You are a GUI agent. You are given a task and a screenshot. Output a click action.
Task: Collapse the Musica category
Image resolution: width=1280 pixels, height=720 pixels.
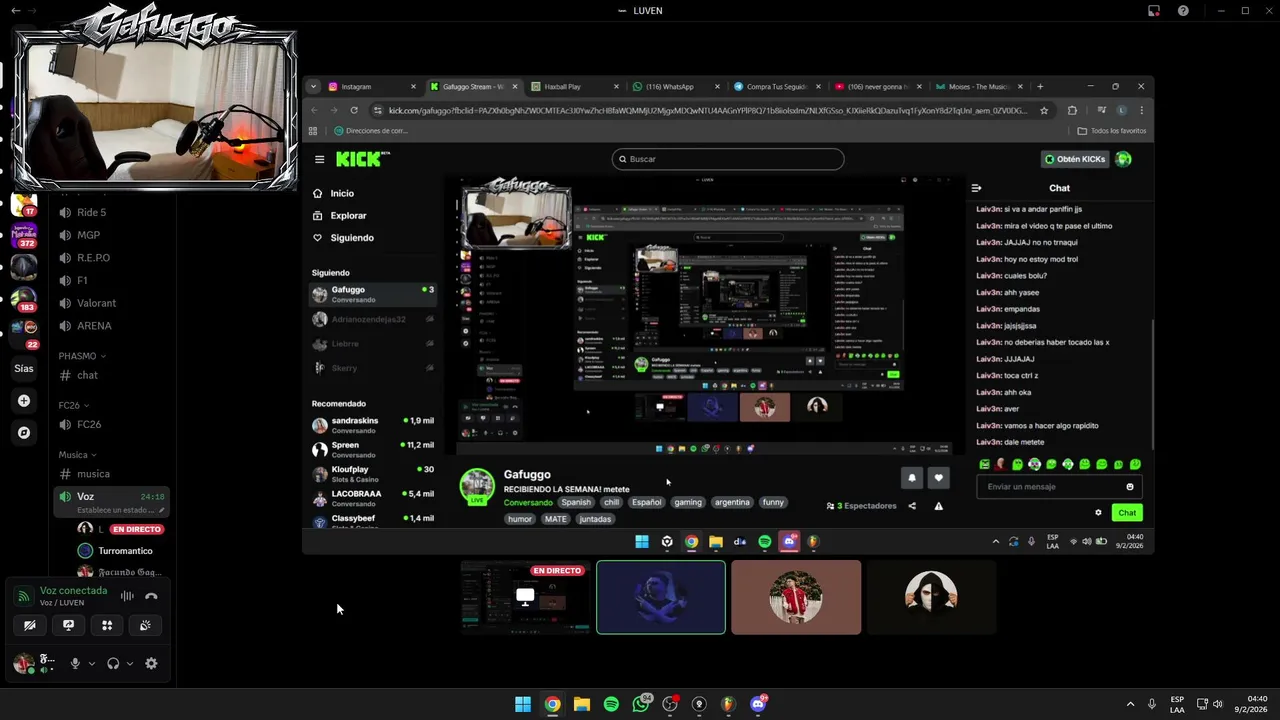[x=79, y=455]
